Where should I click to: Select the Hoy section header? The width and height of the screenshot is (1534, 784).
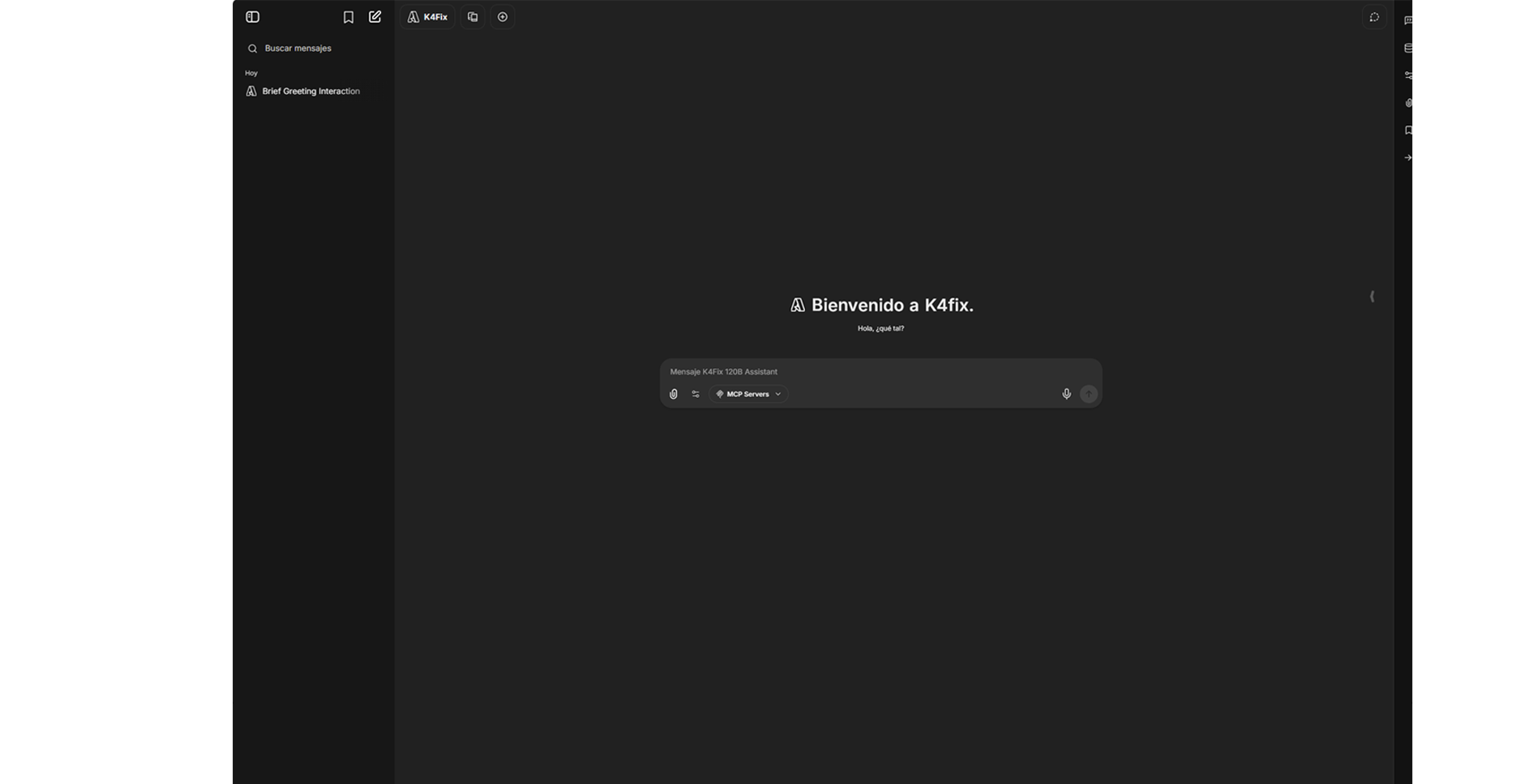[251, 73]
